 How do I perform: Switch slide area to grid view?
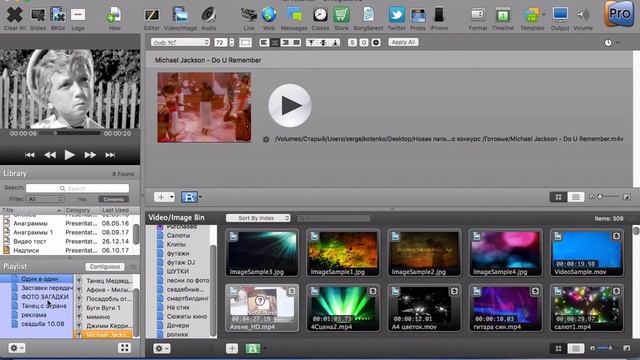click(558, 197)
